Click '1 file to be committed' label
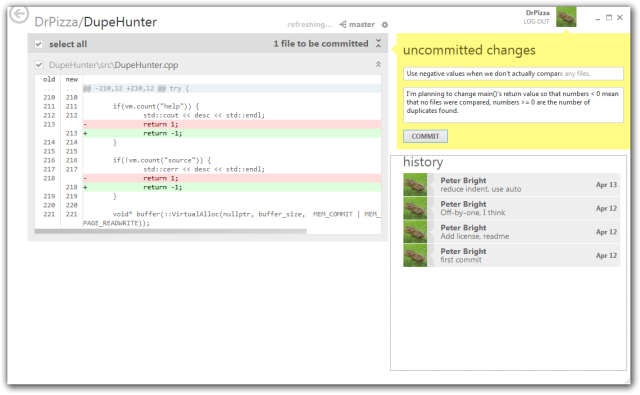 point(321,44)
